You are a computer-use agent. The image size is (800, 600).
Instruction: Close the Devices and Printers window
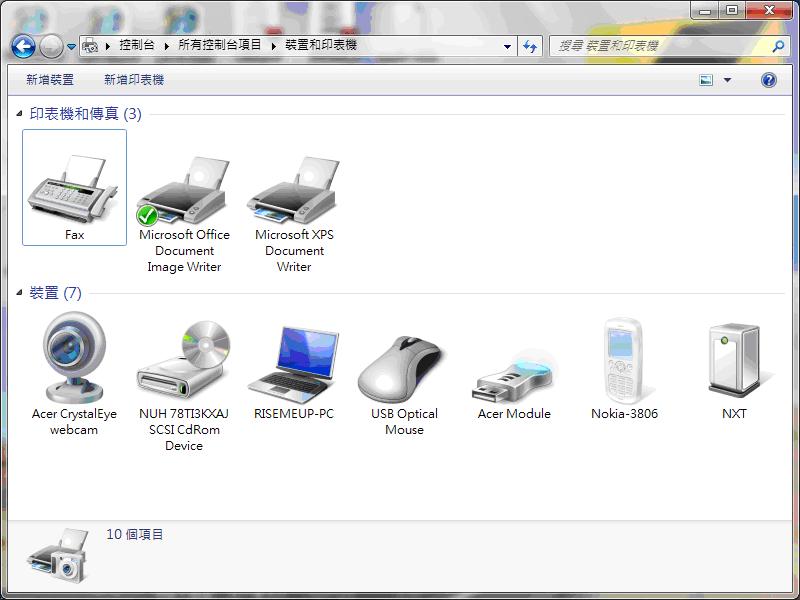point(769,11)
